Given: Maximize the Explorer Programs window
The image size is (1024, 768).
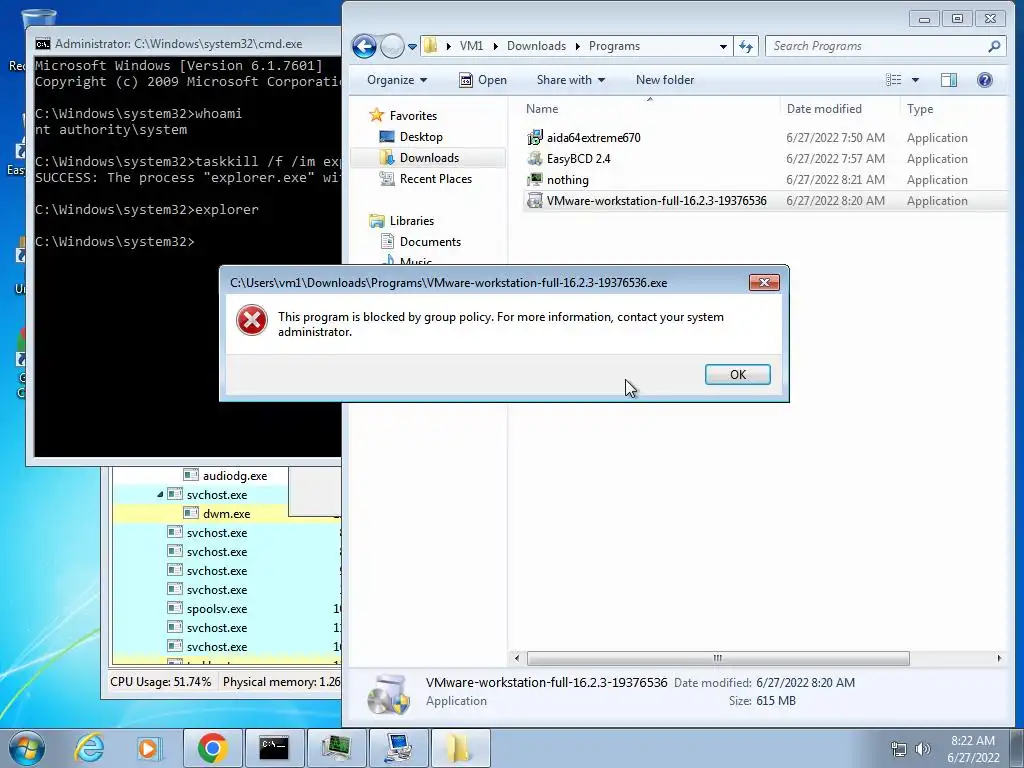Looking at the screenshot, I should (x=957, y=18).
